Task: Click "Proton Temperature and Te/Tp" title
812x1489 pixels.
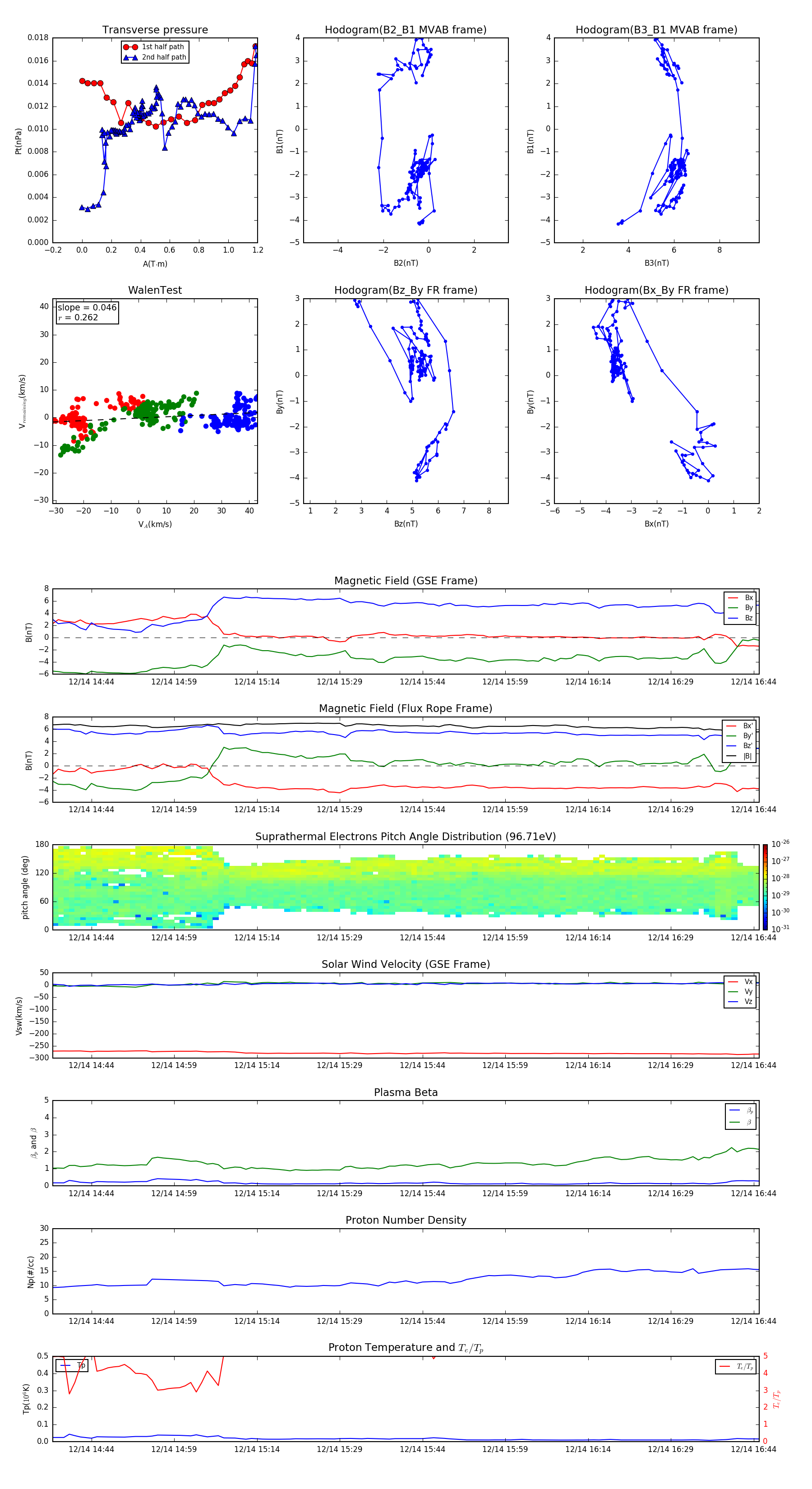Action: coord(406,1348)
